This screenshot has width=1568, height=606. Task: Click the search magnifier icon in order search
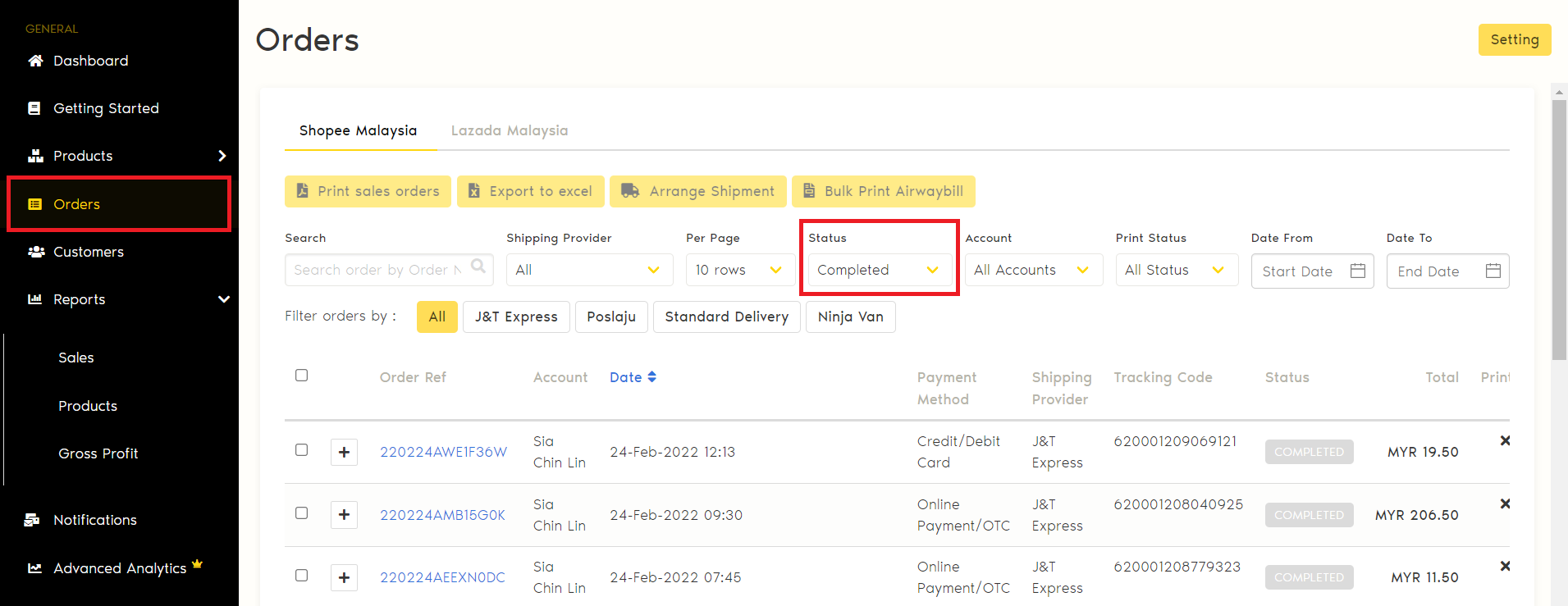click(478, 267)
